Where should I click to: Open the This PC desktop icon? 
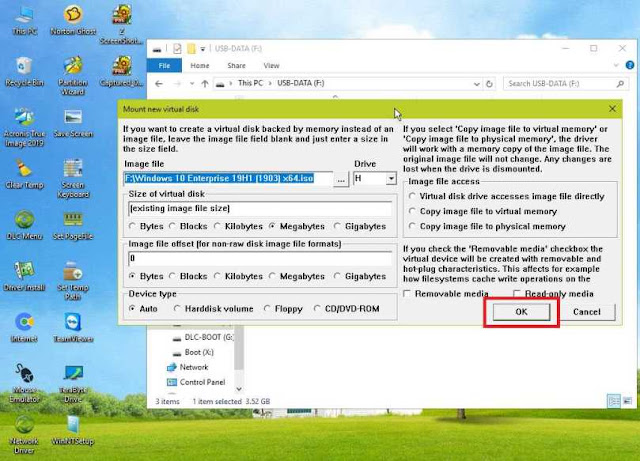(x=24, y=20)
